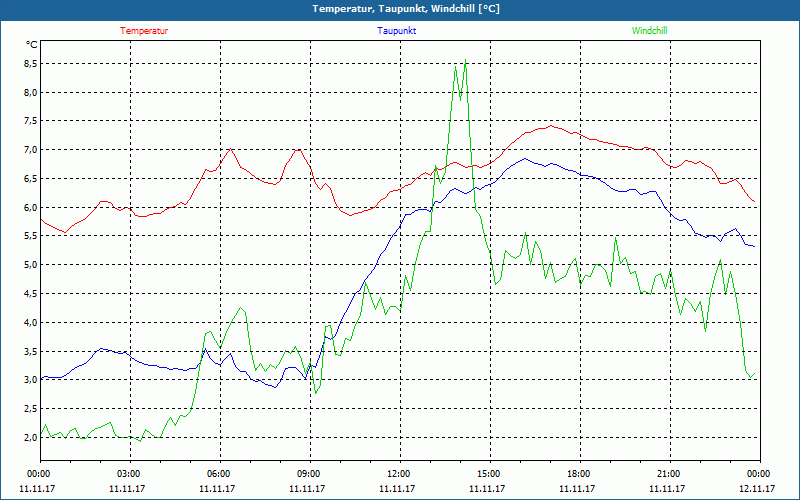The width and height of the screenshot is (800, 500).
Task: Click the 6,0 y-axis value
Action: coord(31,207)
